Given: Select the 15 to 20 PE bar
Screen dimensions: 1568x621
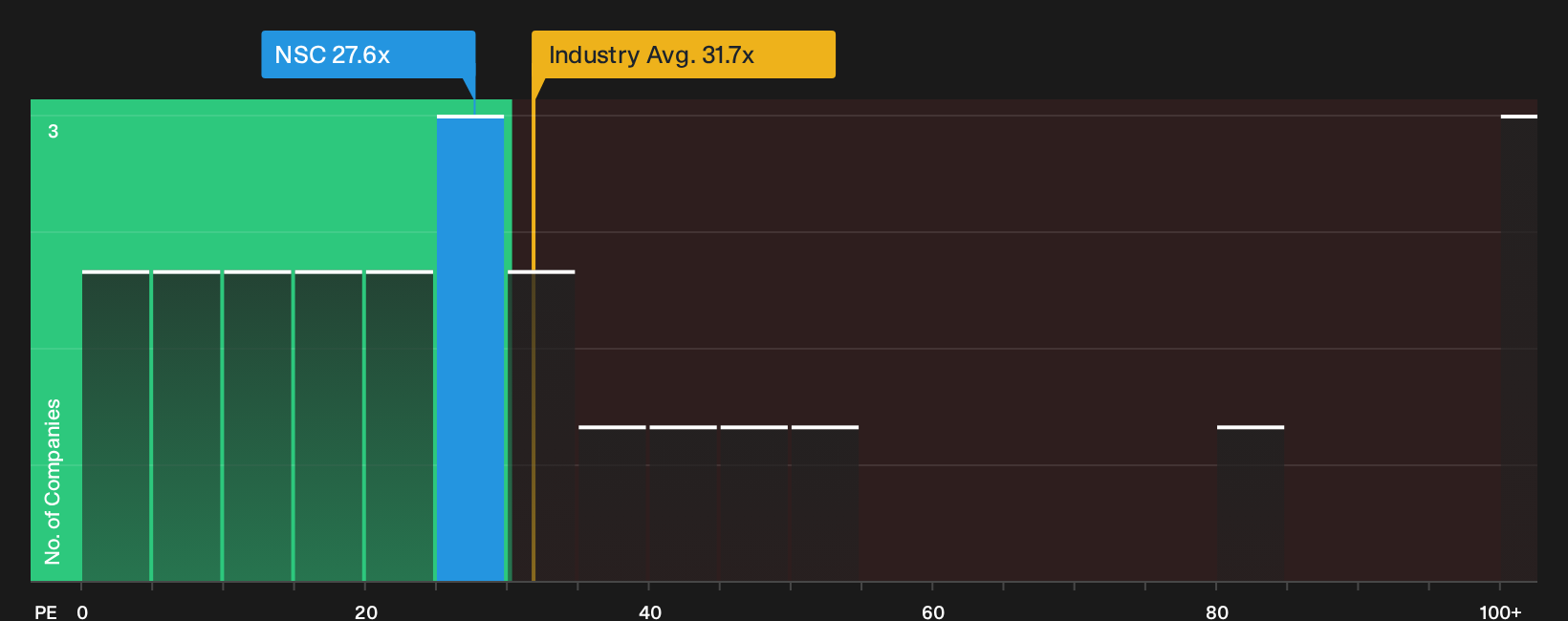Looking at the screenshot, I should pyautogui.click(x=329, y=426).
